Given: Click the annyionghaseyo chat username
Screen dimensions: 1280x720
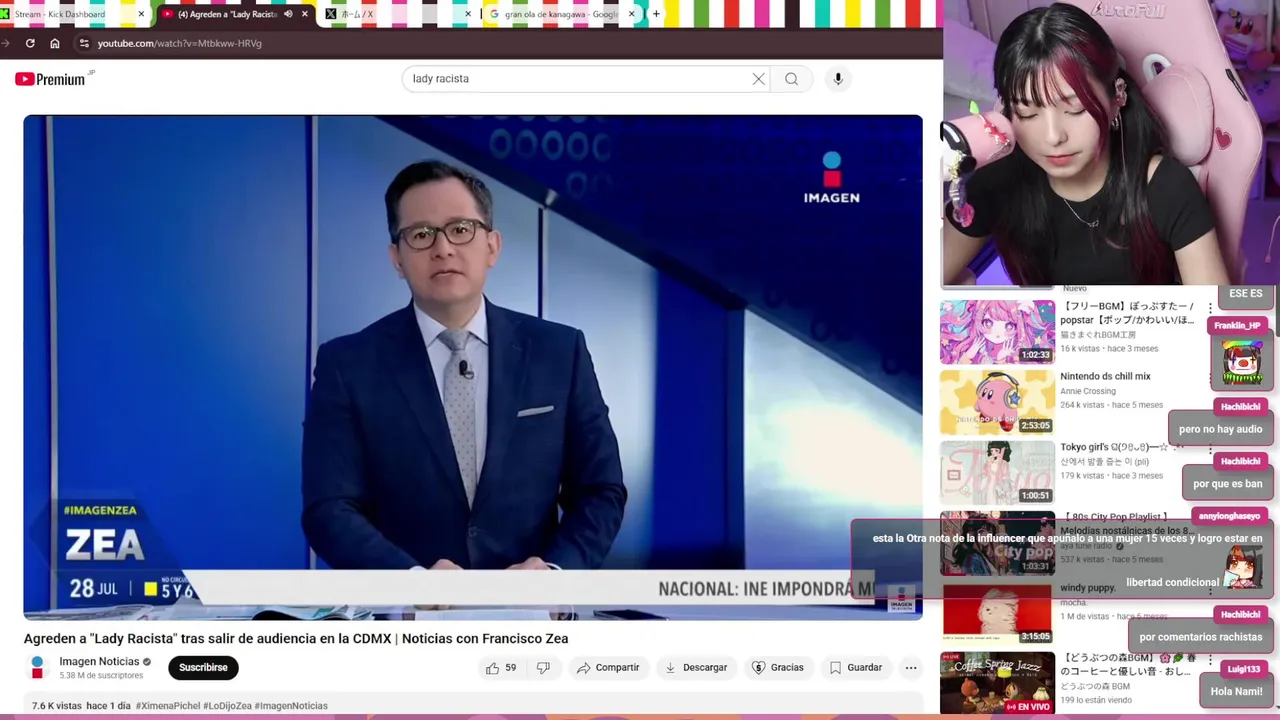Looking at the screenshot, I should click(x=1229, y=516).
